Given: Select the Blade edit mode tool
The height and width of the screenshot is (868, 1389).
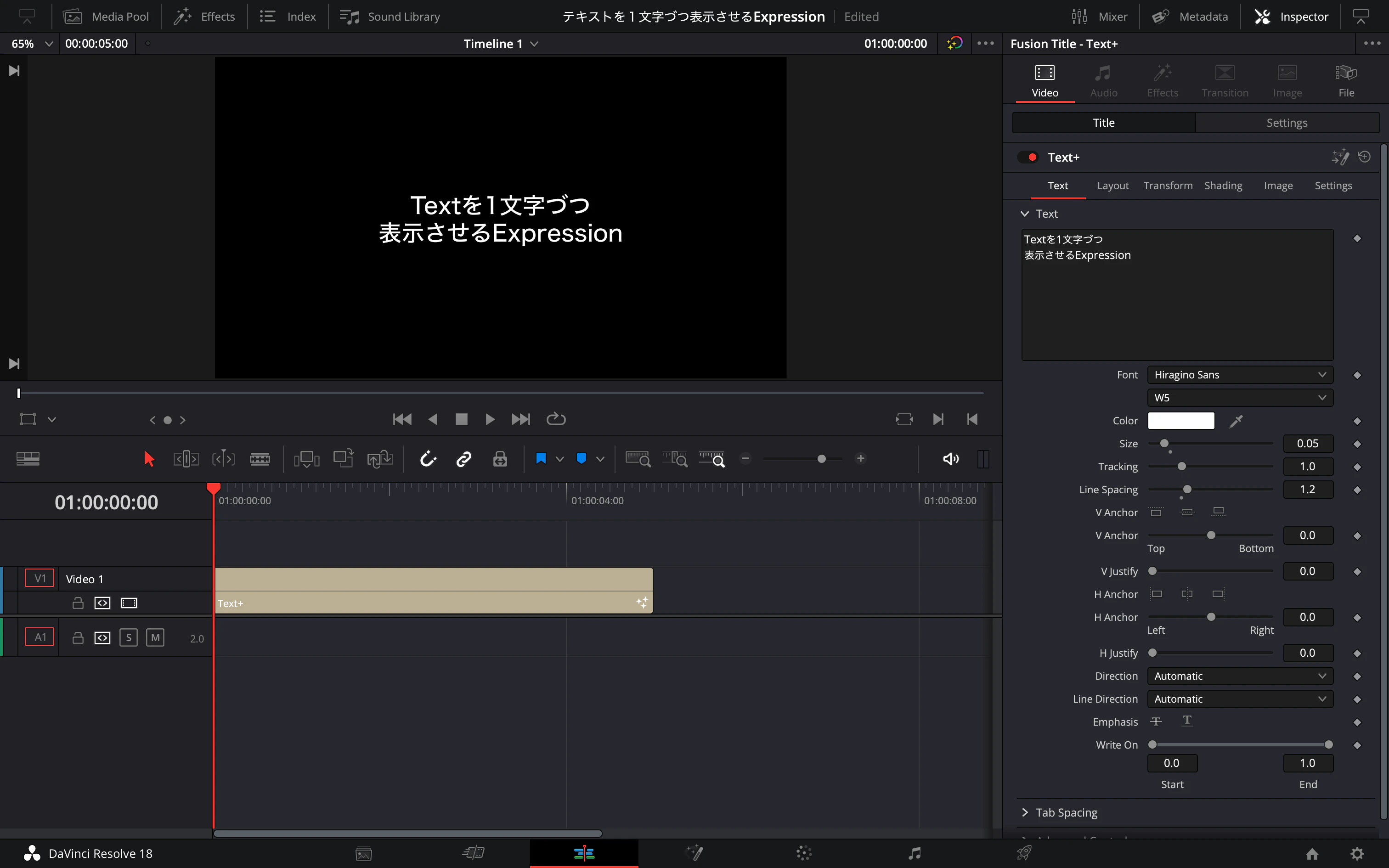Looking at the screenshot, I should 260,459.
